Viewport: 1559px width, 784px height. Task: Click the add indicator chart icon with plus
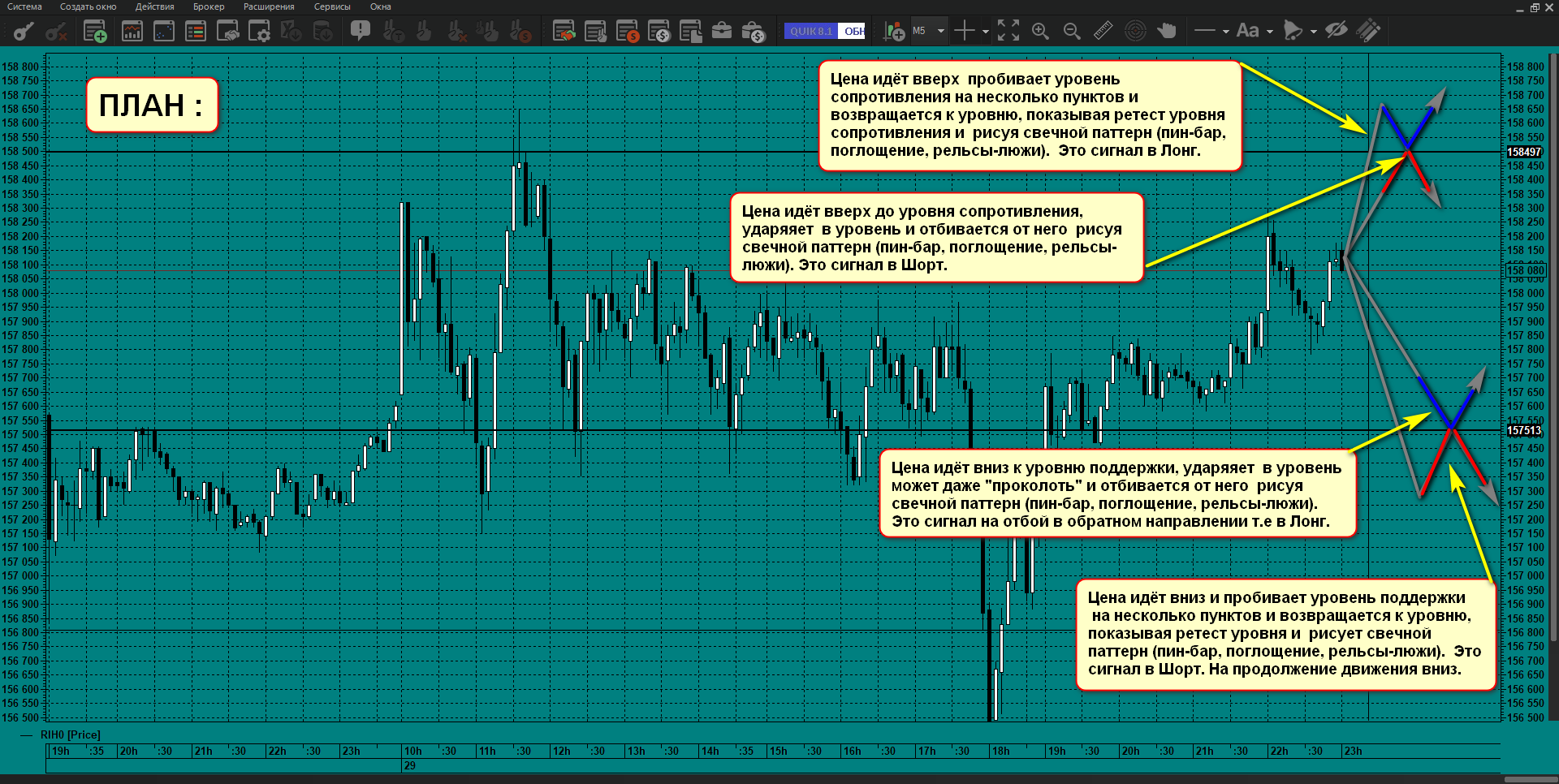(894, 32)
